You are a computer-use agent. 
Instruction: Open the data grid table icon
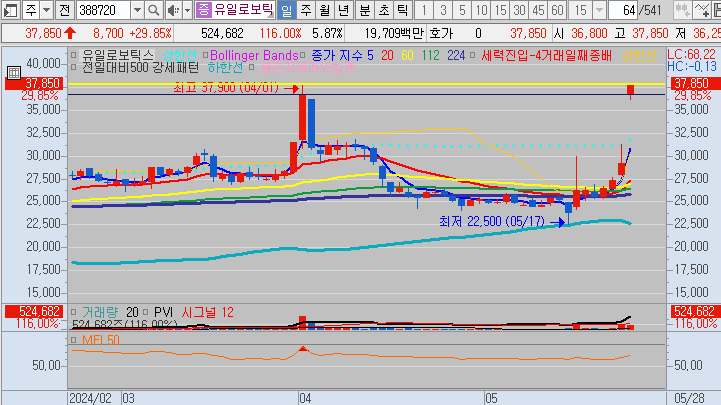point(14,73)
